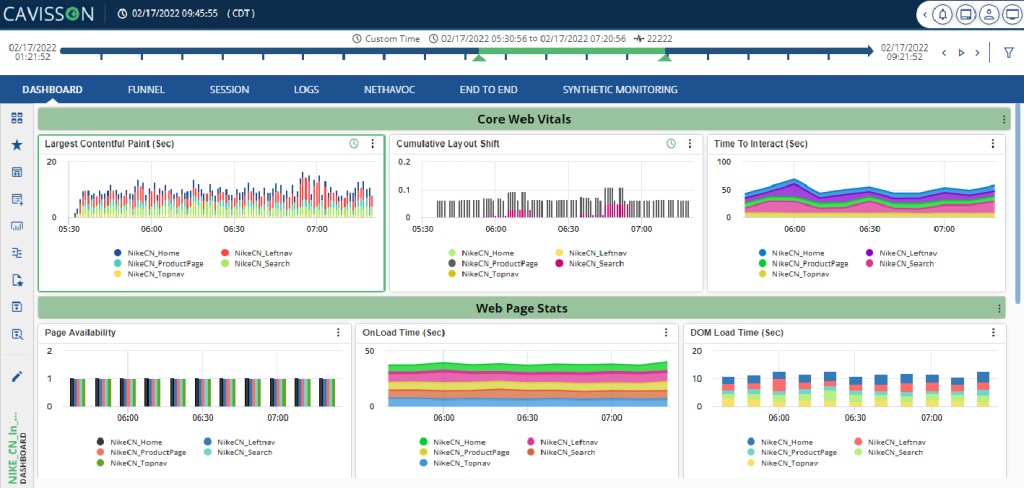Click the sidebar file with star icon
This screenshot has height=488, width=1024.
pos(18,280)
